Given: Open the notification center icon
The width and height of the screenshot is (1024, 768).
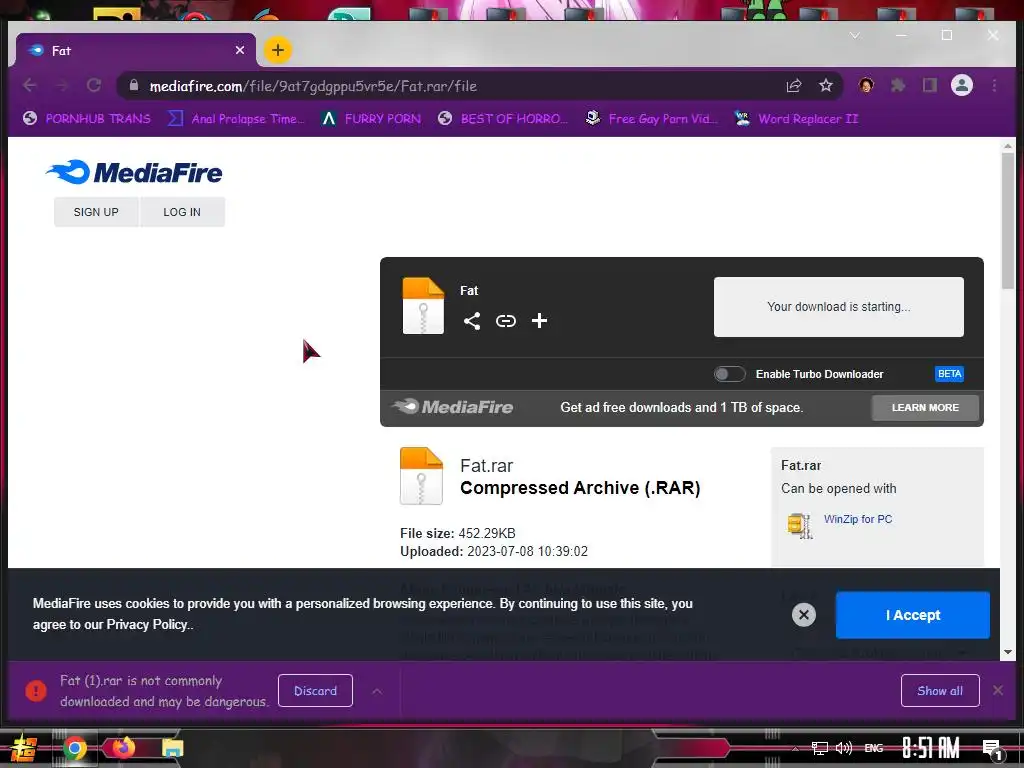Looking at the screenshot, I should coord(992,750).
